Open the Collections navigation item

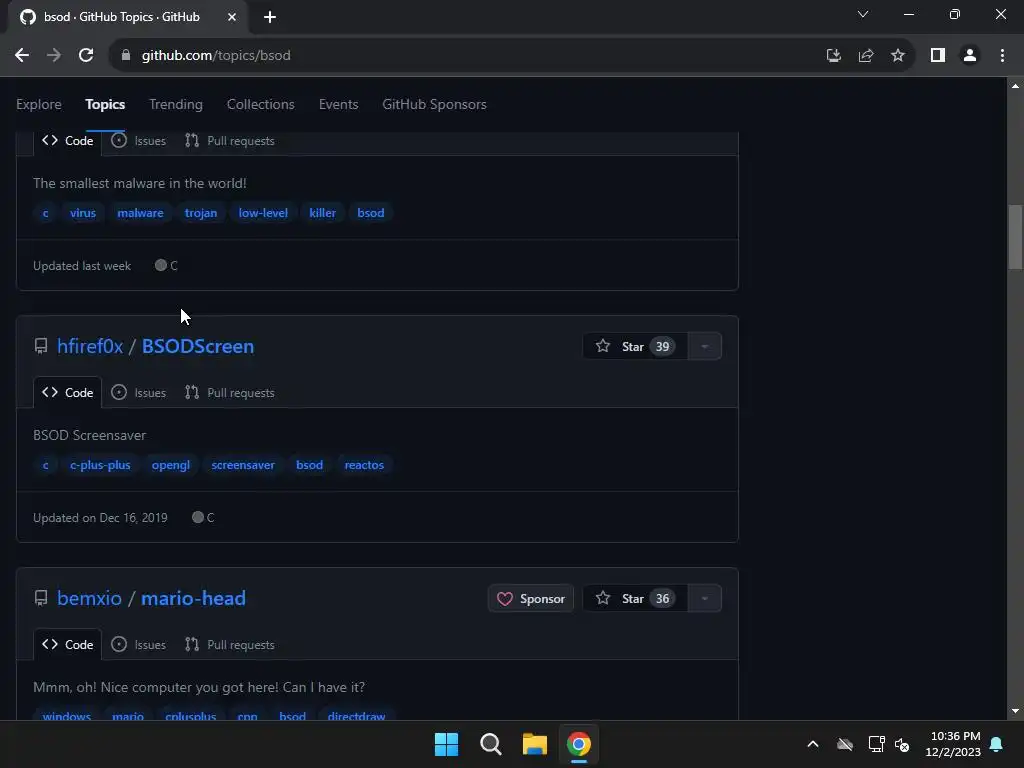[x=261, y=104]
